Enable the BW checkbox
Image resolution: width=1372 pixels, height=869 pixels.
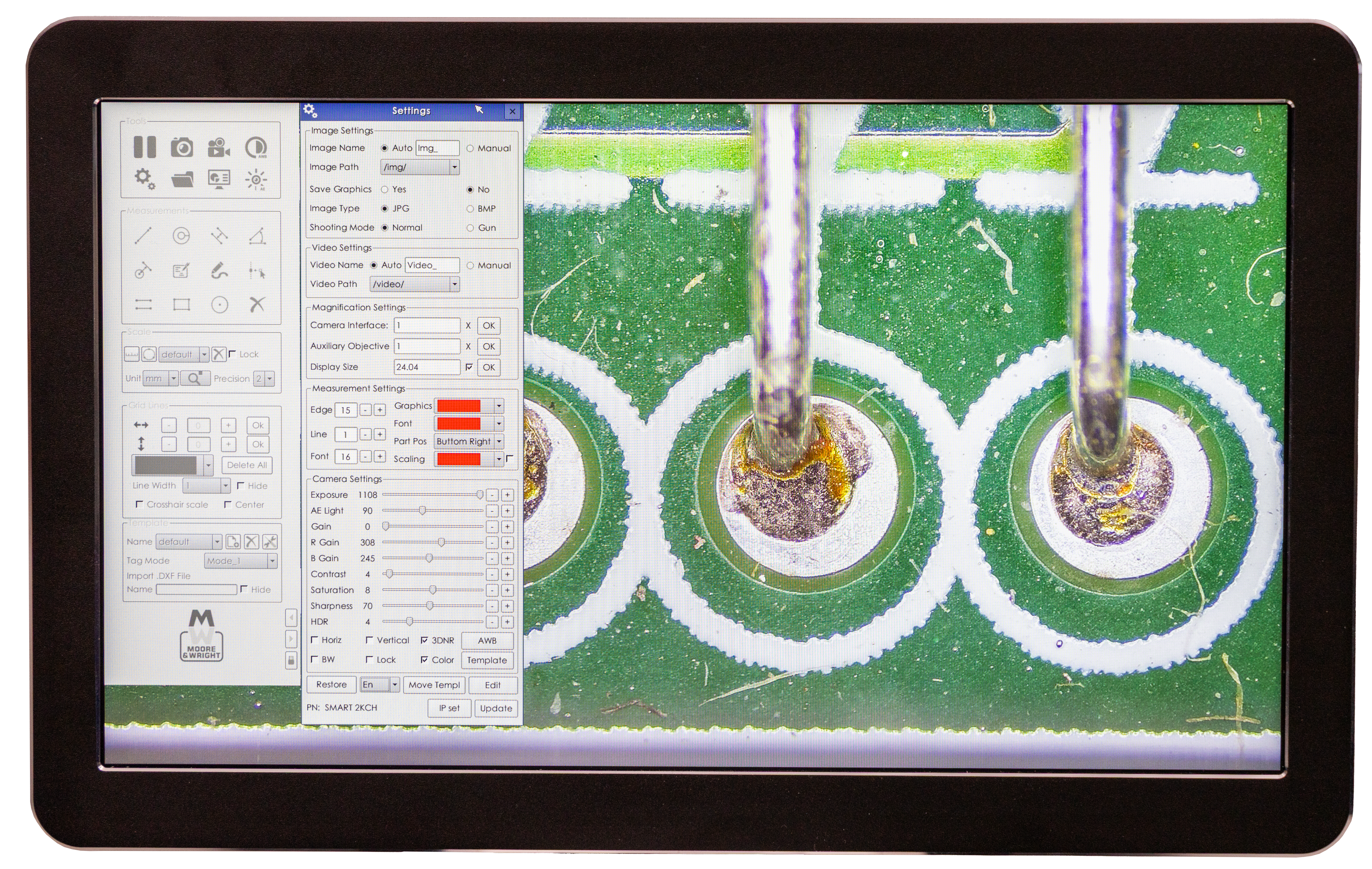314,659
